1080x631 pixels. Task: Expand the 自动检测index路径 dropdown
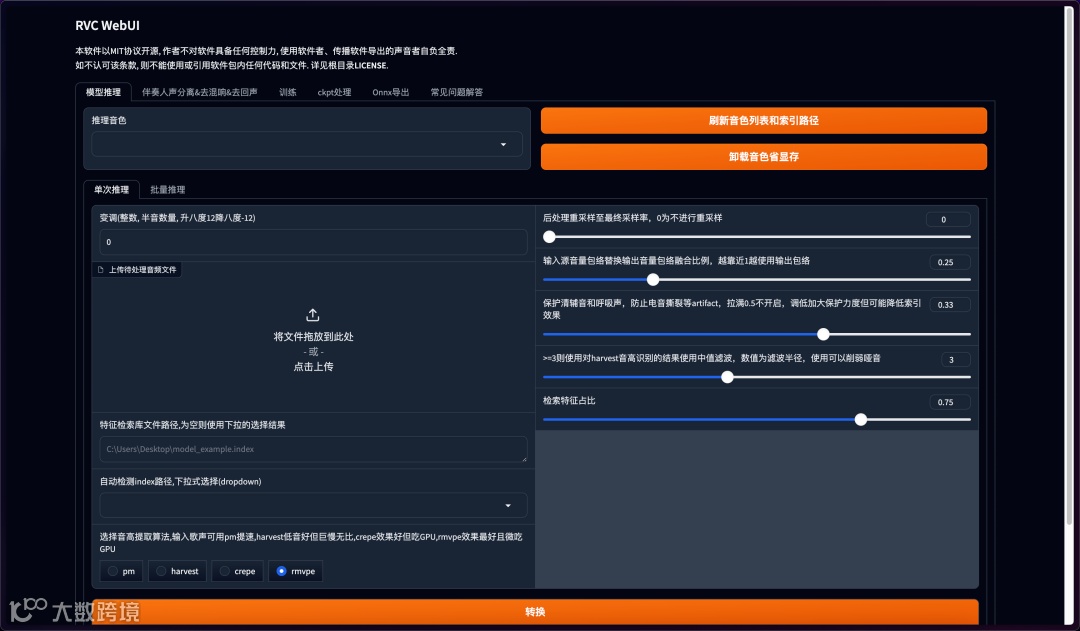[x=313, y=505]
